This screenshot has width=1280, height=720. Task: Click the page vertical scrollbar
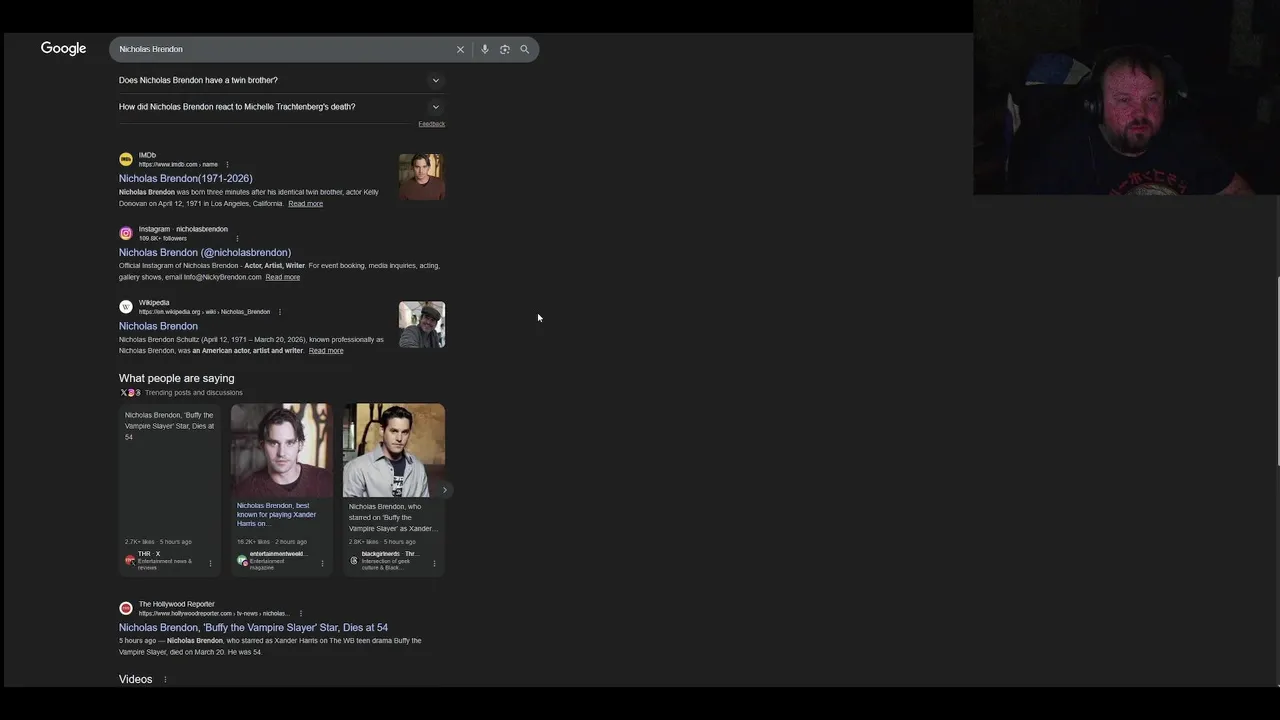(x=1276, y=370)
